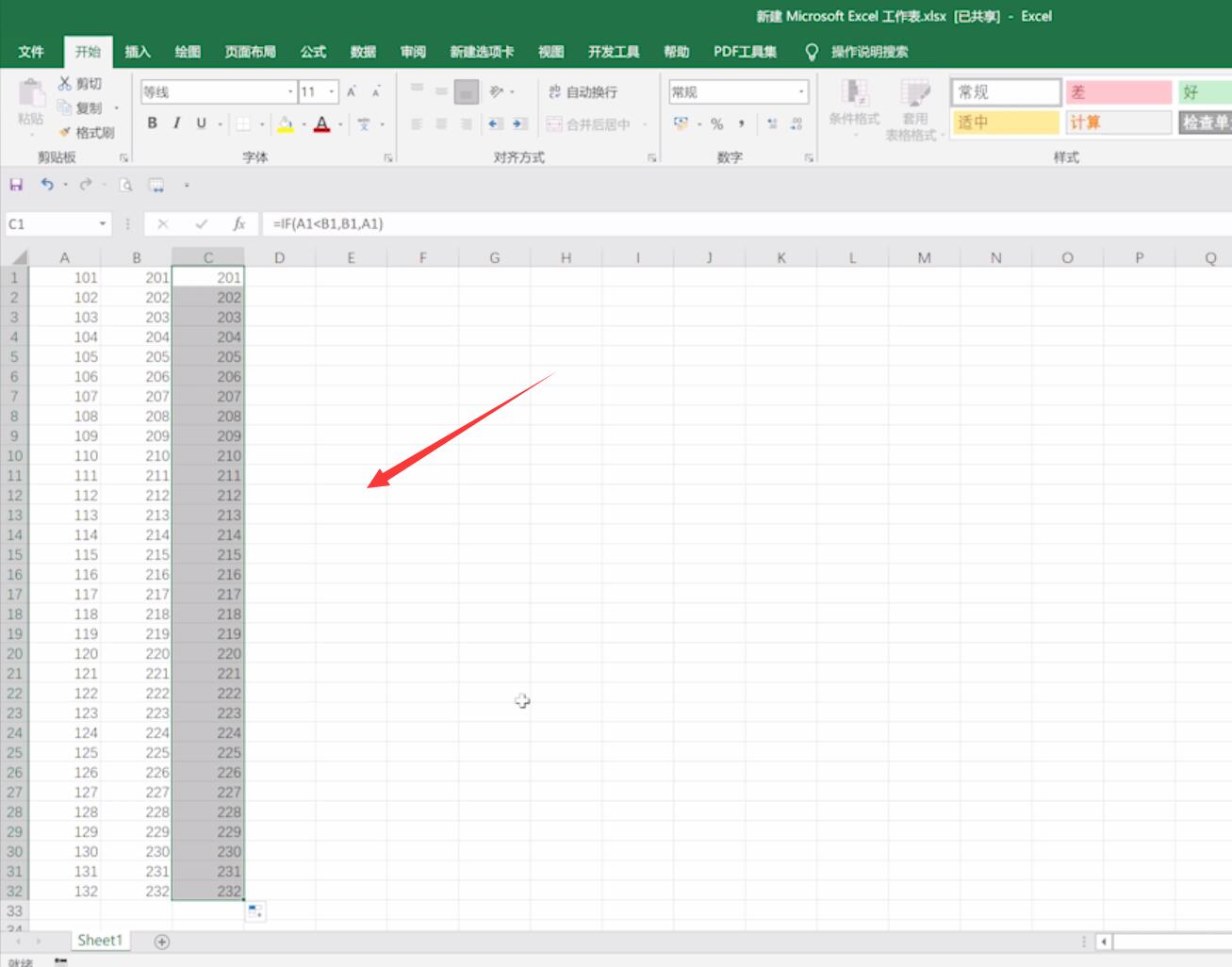Activate the Format Painter (格式刷)
The image size is (1232, 967).
pyautogui.click(x=86, y=132)
